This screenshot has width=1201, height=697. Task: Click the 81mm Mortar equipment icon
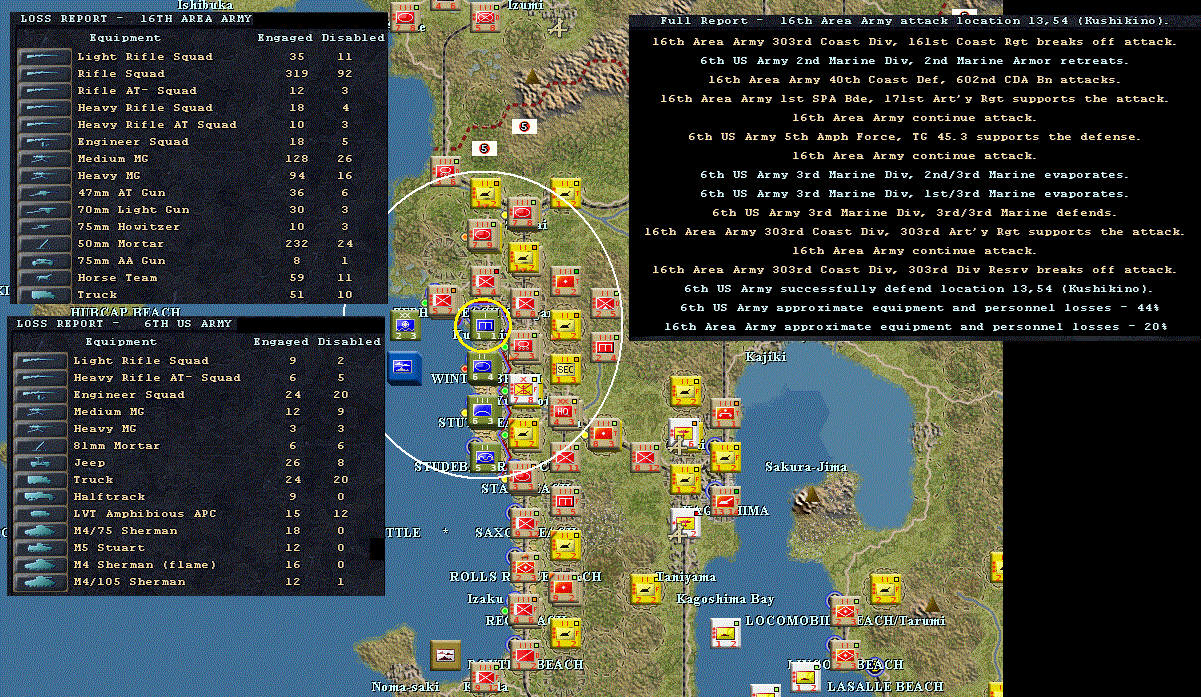[x=41, y=446]
